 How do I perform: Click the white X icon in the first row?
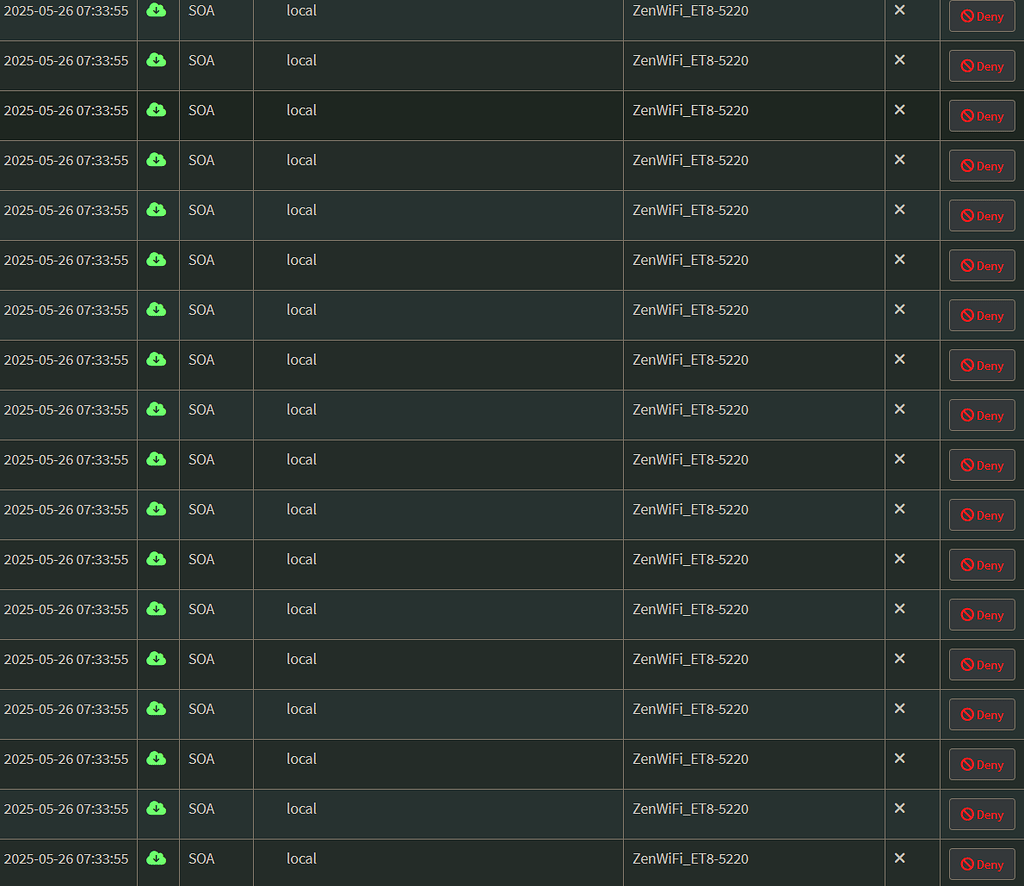point(899,10)
